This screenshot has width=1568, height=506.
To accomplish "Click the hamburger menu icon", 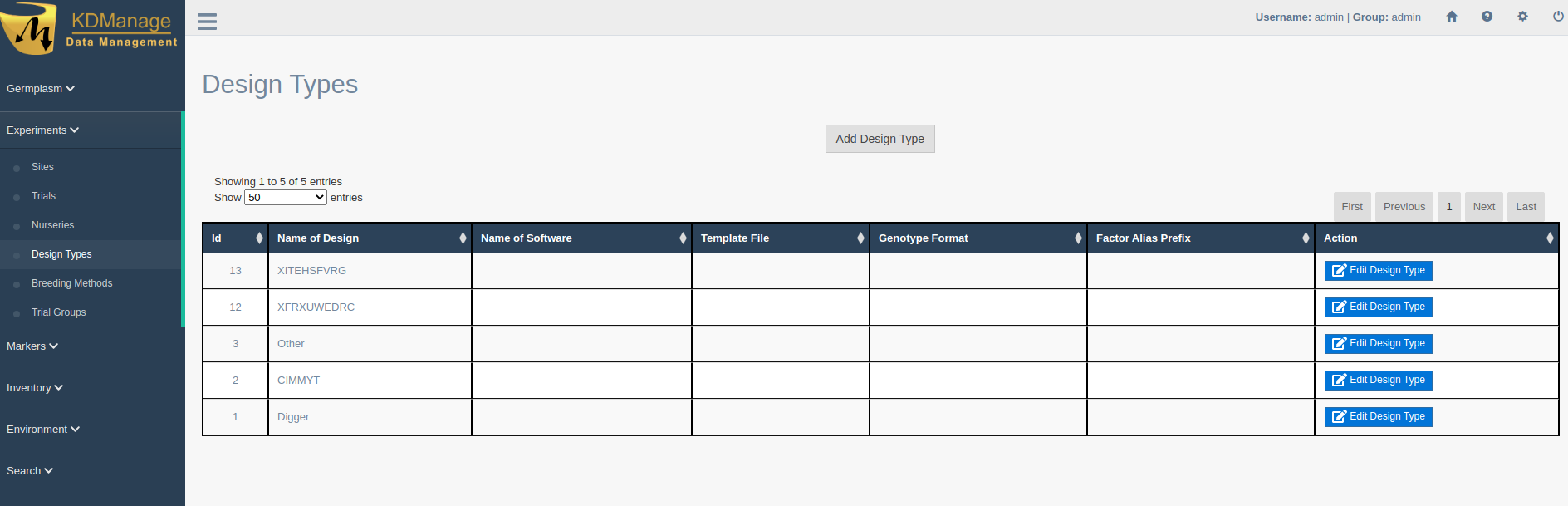I will point(207,22).
